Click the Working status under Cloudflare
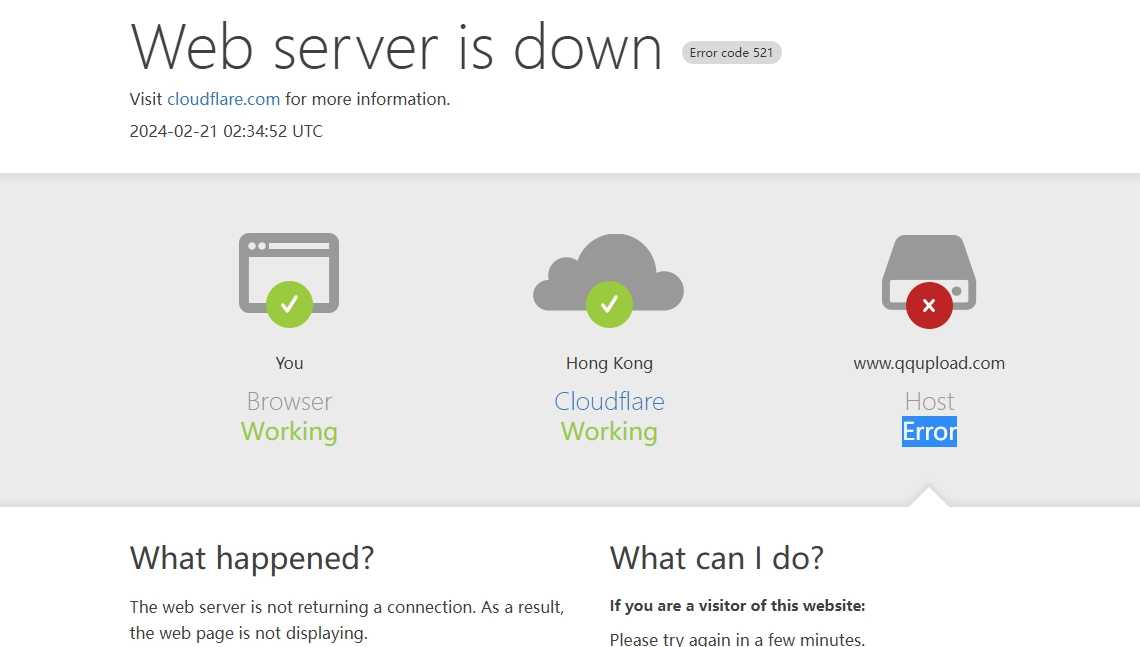The height and width of the screenshot is (647, 1140). tap(609, 431)
